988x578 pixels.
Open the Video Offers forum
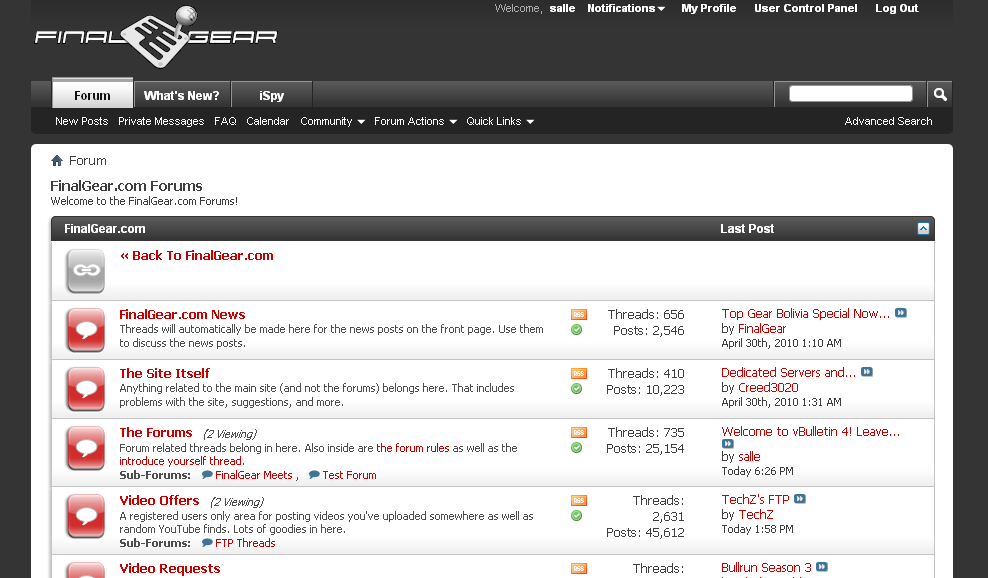pyautogui.click(x=159, y=500)
